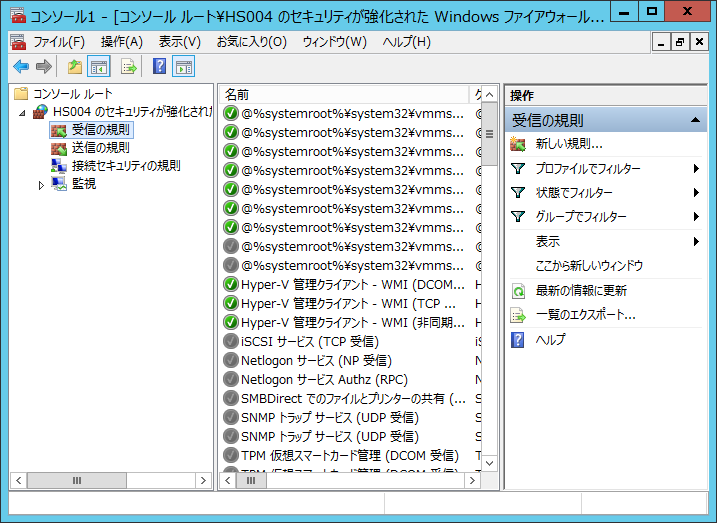Click the グループでフィルター funnel icon
Image resolution: width=717 pixels, height=523 pixels.
click(518, 216)
